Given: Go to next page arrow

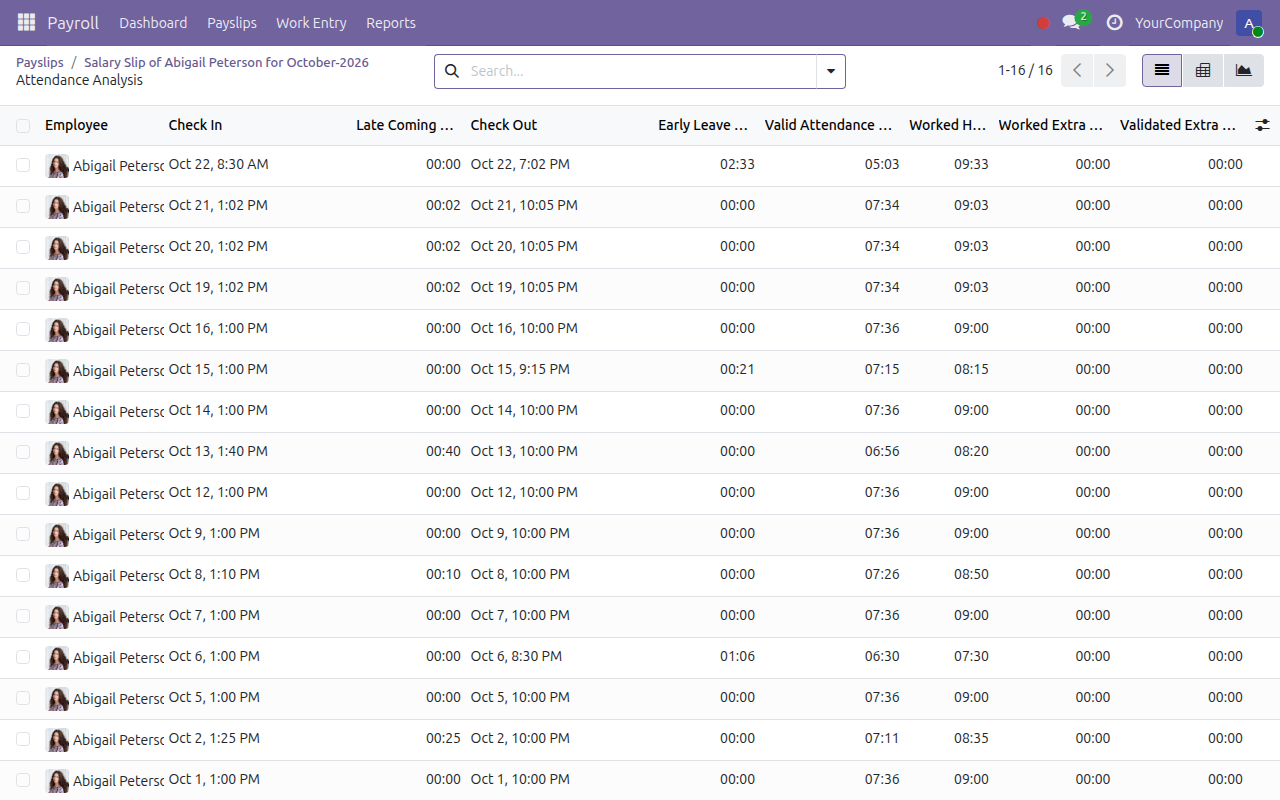Looking at the screenshot, I should coord(1110,71).
